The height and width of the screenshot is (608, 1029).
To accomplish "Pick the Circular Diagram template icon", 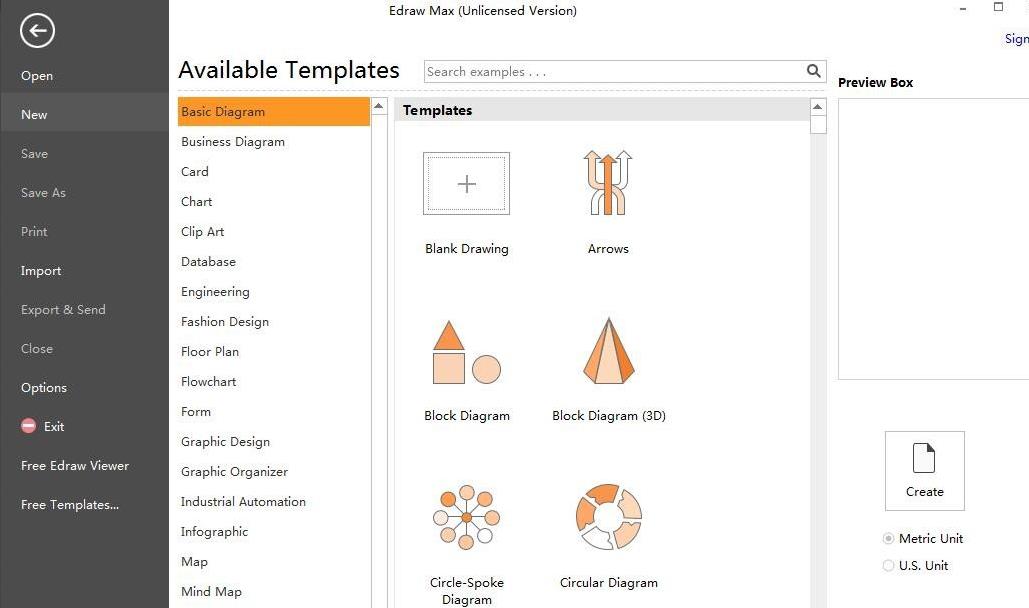I will (x=608, y=517).
